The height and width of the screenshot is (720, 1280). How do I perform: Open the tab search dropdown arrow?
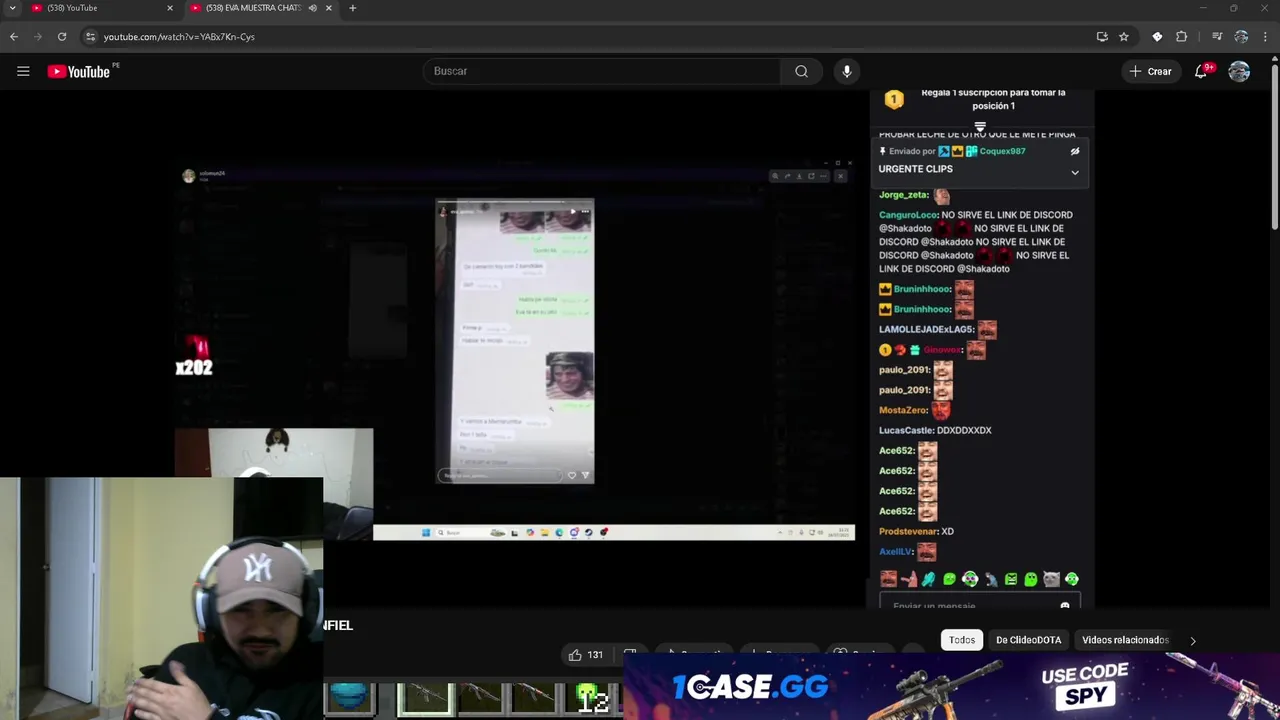click(12, 8)
